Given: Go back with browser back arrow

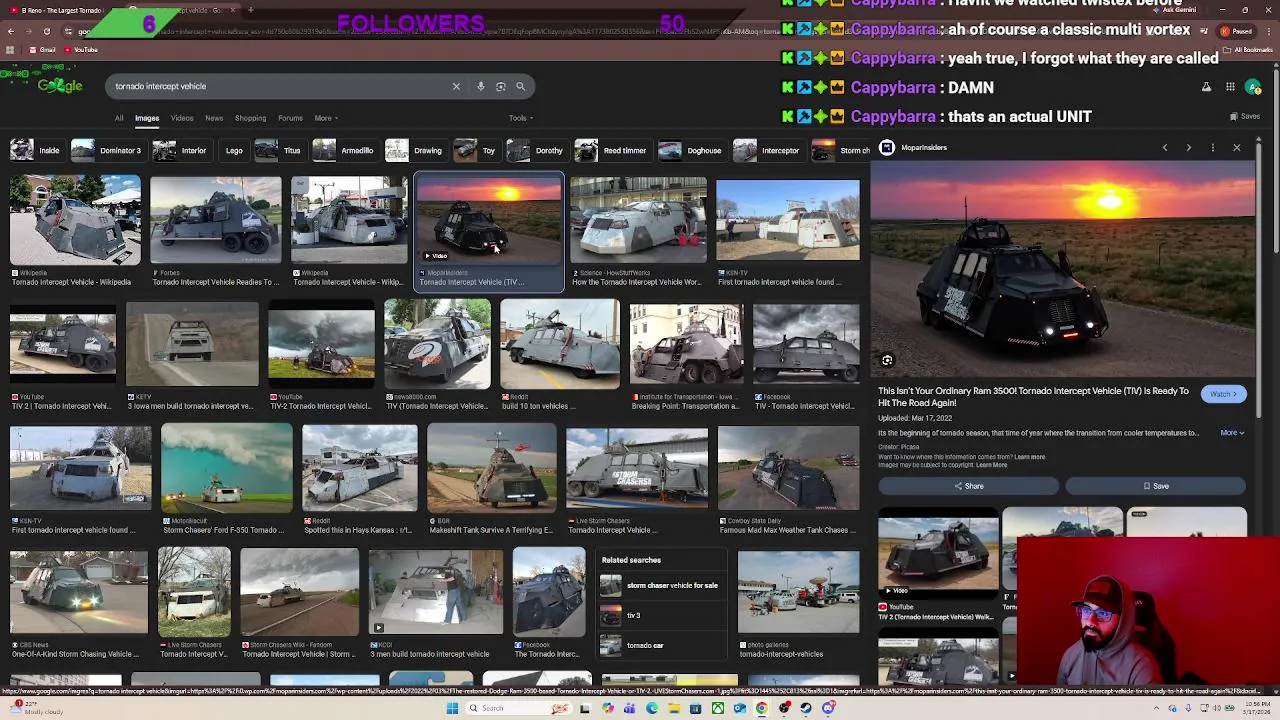Looking at the screenshot, I should [10, 31].
